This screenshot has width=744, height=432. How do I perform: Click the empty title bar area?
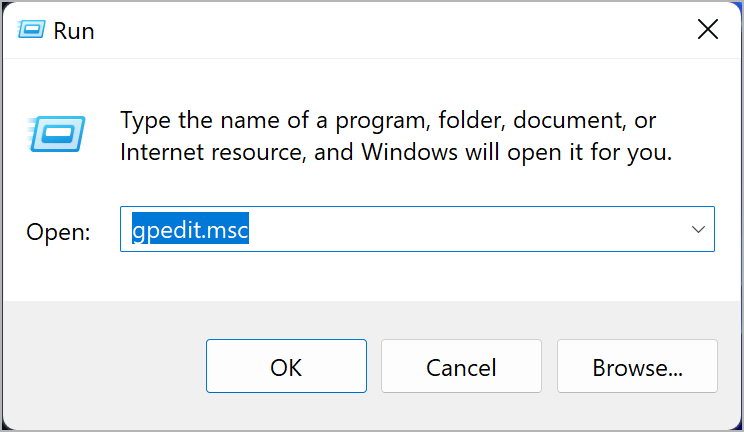point(380,30)
